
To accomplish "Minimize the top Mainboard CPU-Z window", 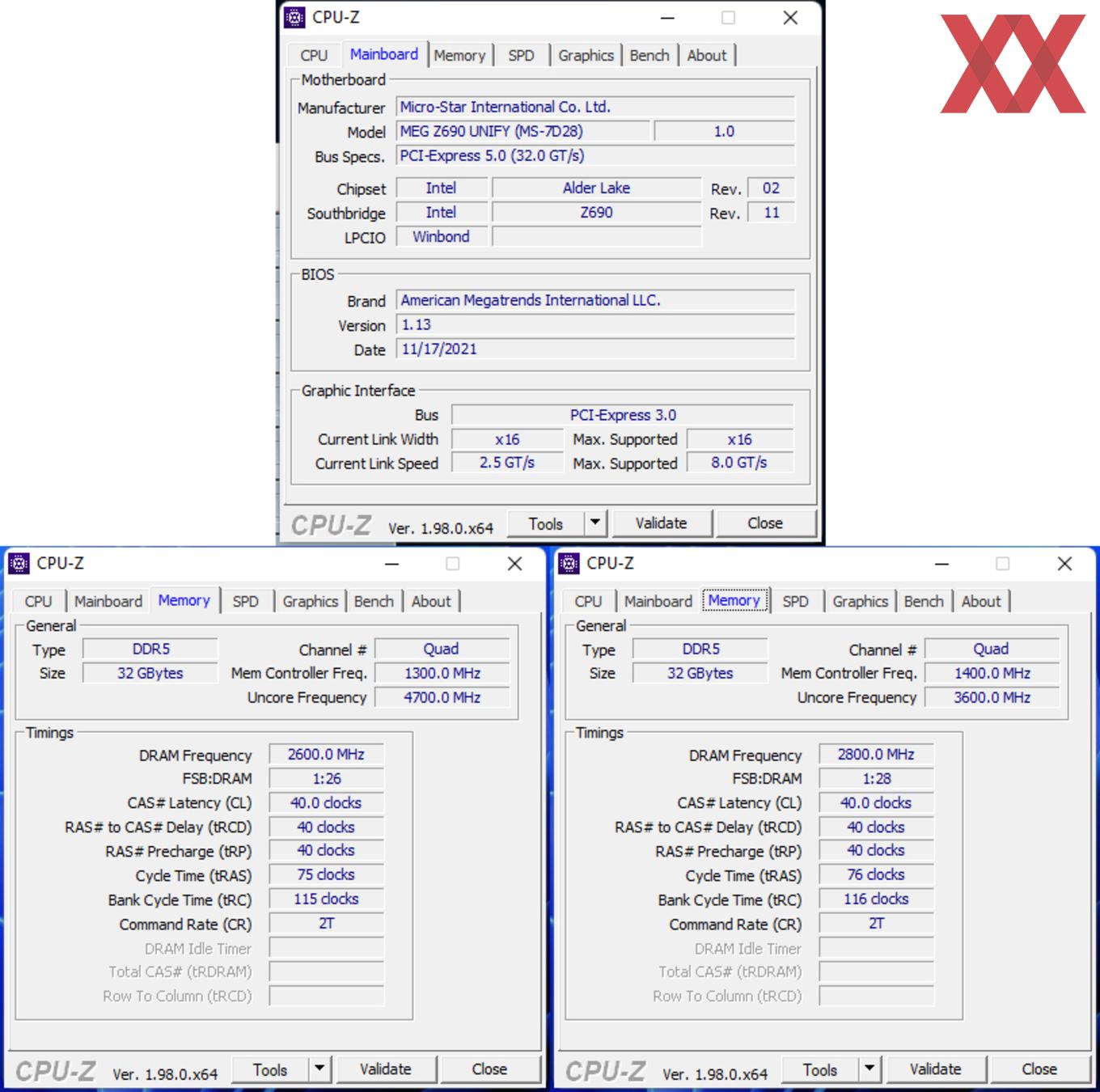I will (667, 18).
